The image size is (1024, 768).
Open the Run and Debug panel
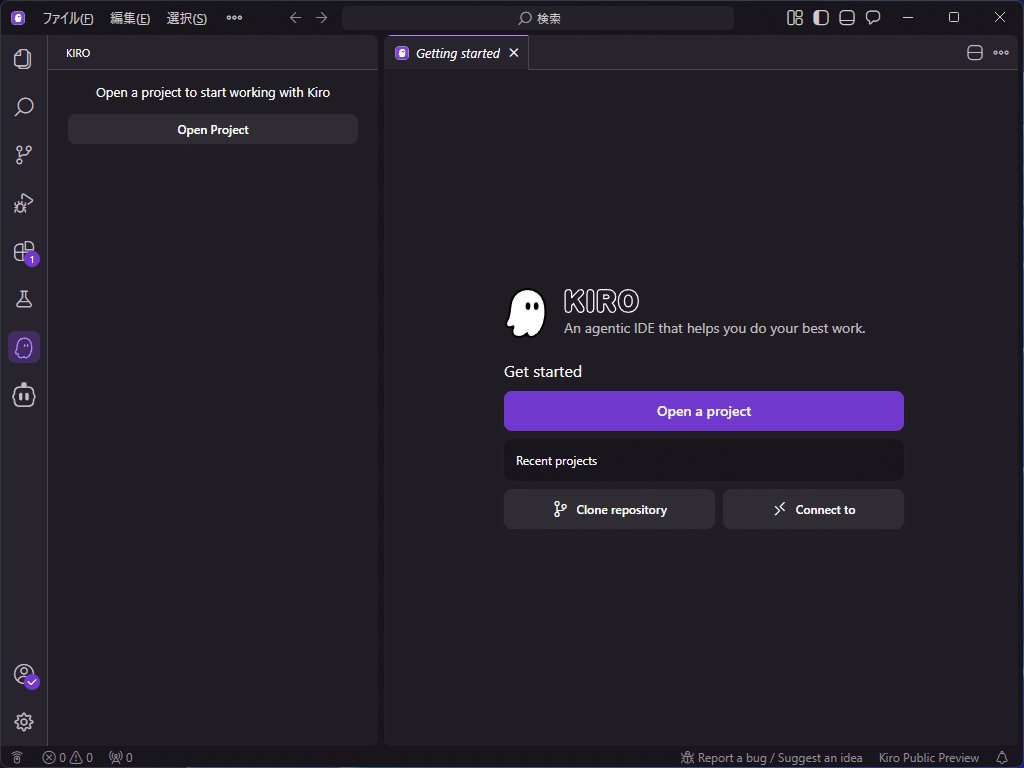click(x=24, y=203)
